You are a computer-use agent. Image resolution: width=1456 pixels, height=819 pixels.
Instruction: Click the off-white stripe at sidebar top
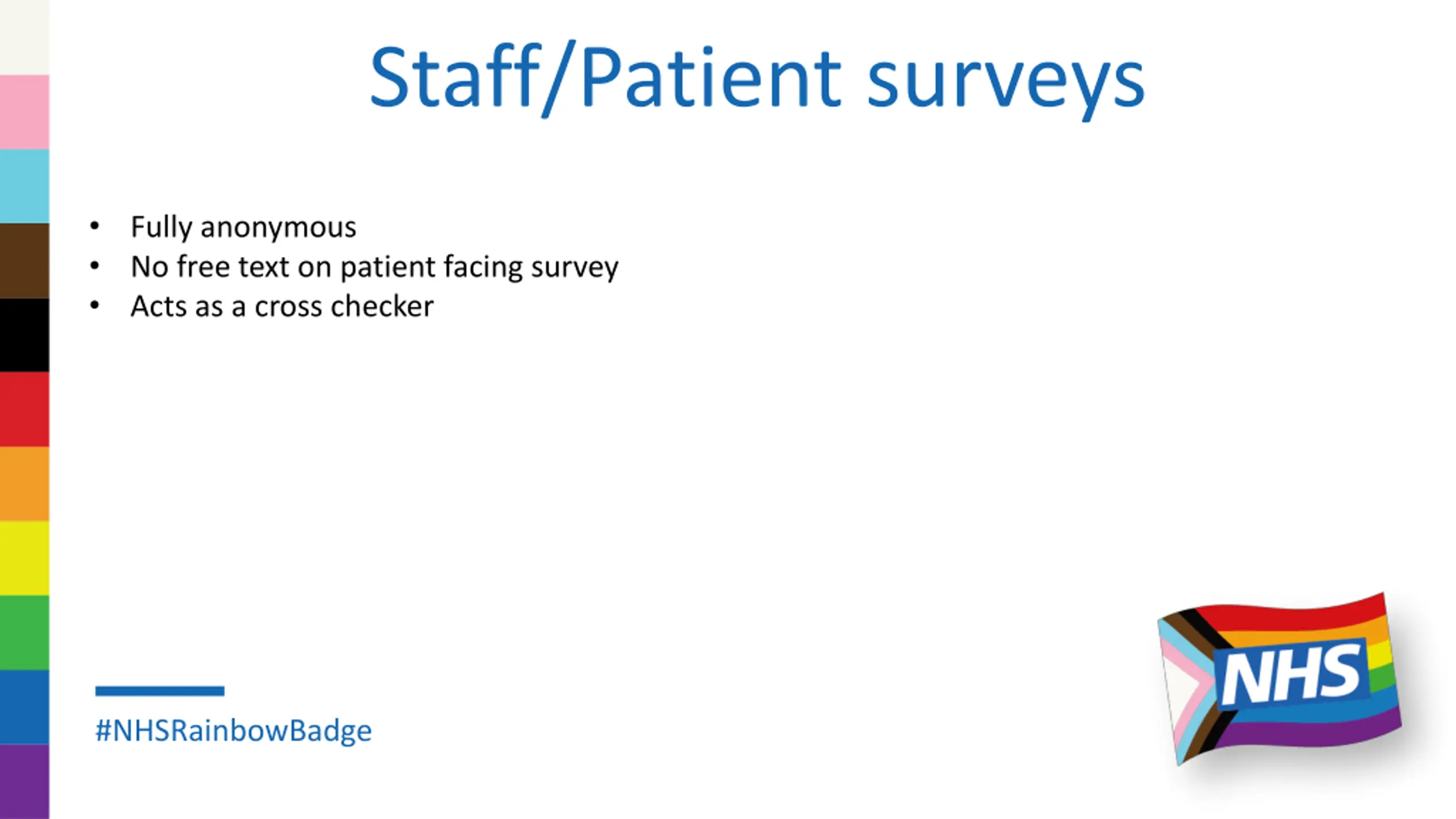click(x=24, y=38)
